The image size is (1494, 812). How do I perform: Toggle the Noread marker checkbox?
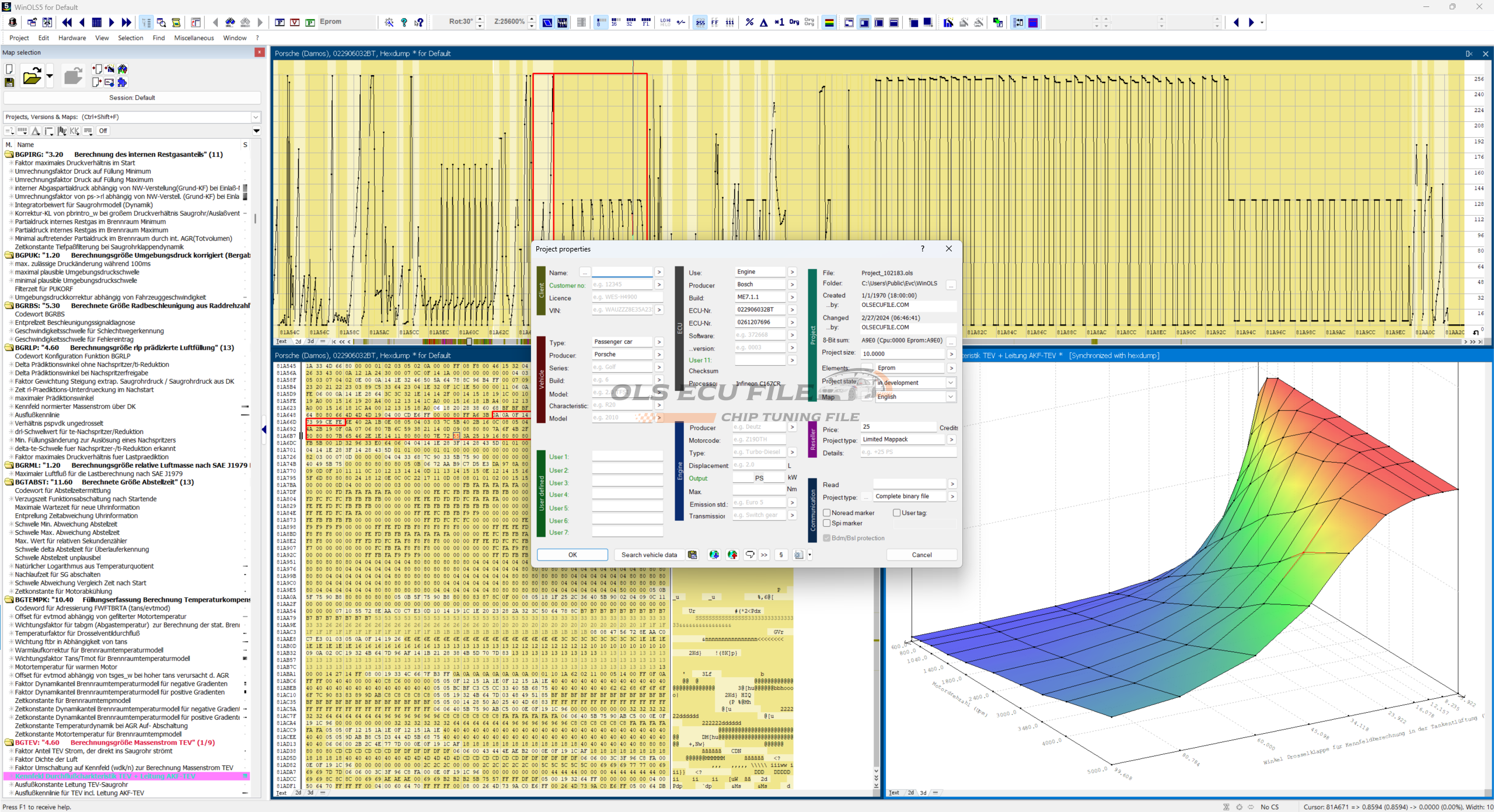[x=827, y=513]
